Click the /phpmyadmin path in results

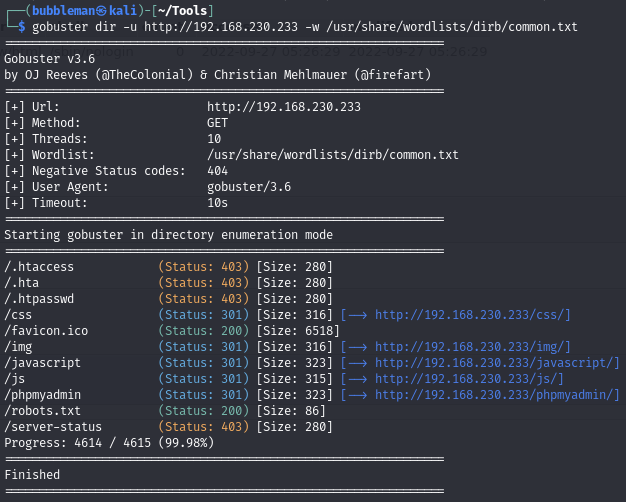coord(43,394)
